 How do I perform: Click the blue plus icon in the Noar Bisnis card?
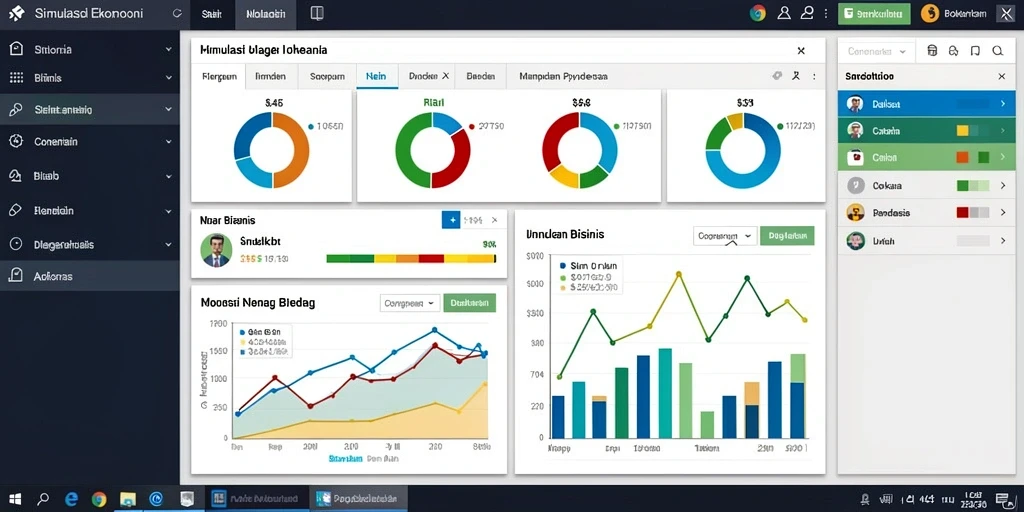point(451,220)
